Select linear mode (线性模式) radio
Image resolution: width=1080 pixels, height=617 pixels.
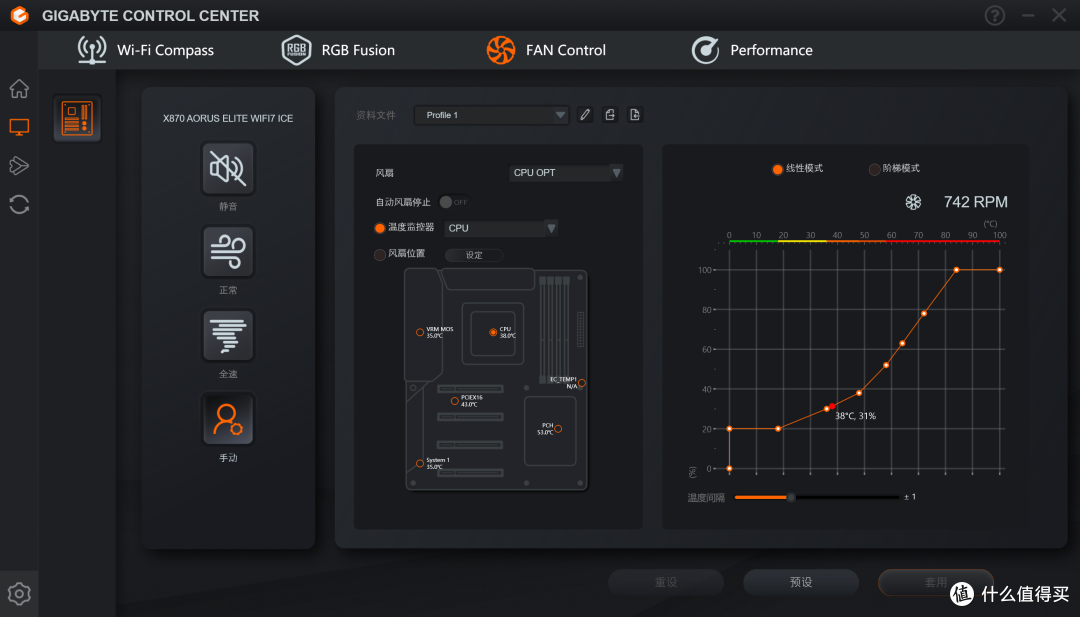tap(778, 169)
